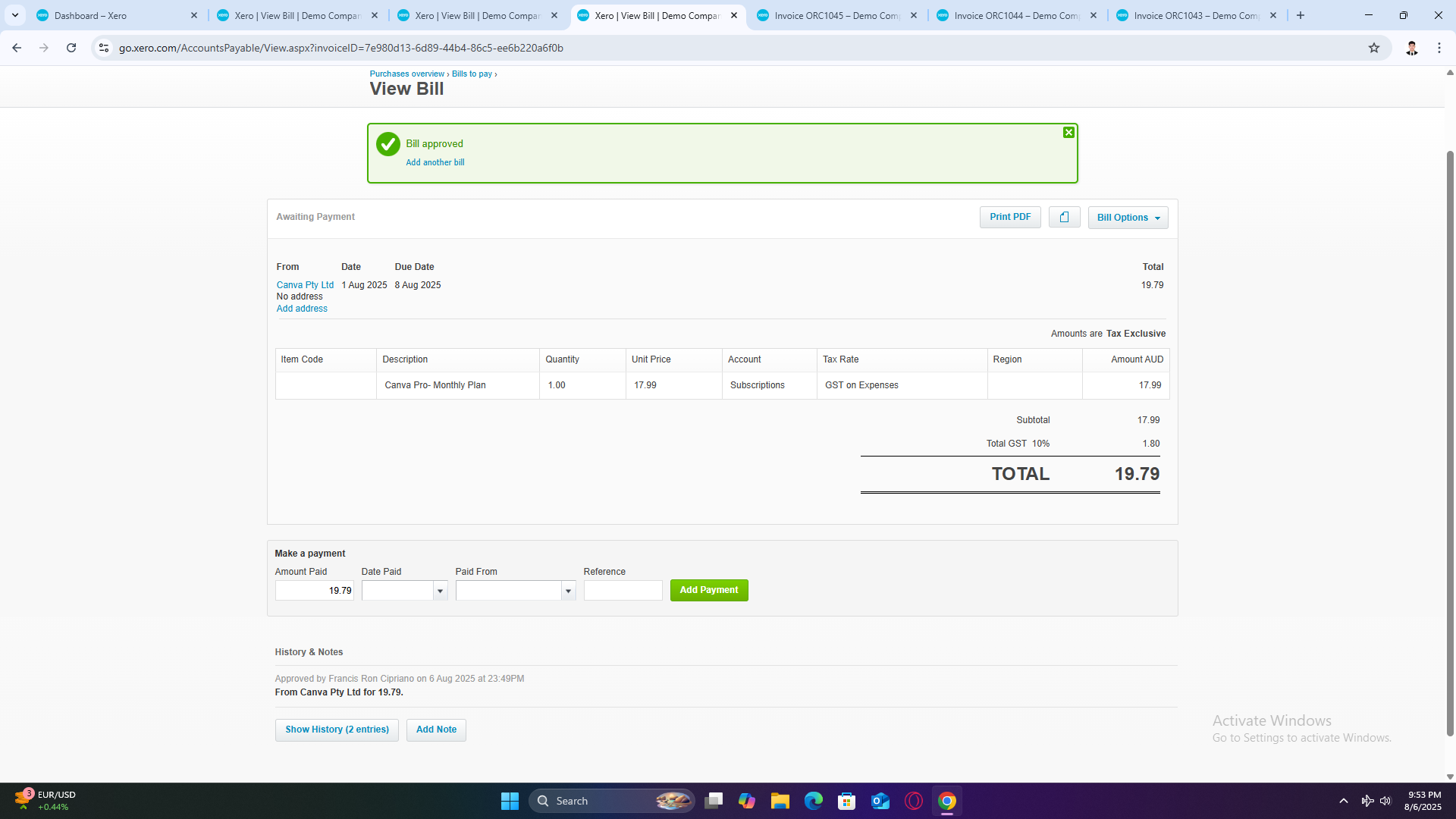The image size is (1456, 819).
Task: Open File Explorer from the taskbar
Action: pos(780,801)
